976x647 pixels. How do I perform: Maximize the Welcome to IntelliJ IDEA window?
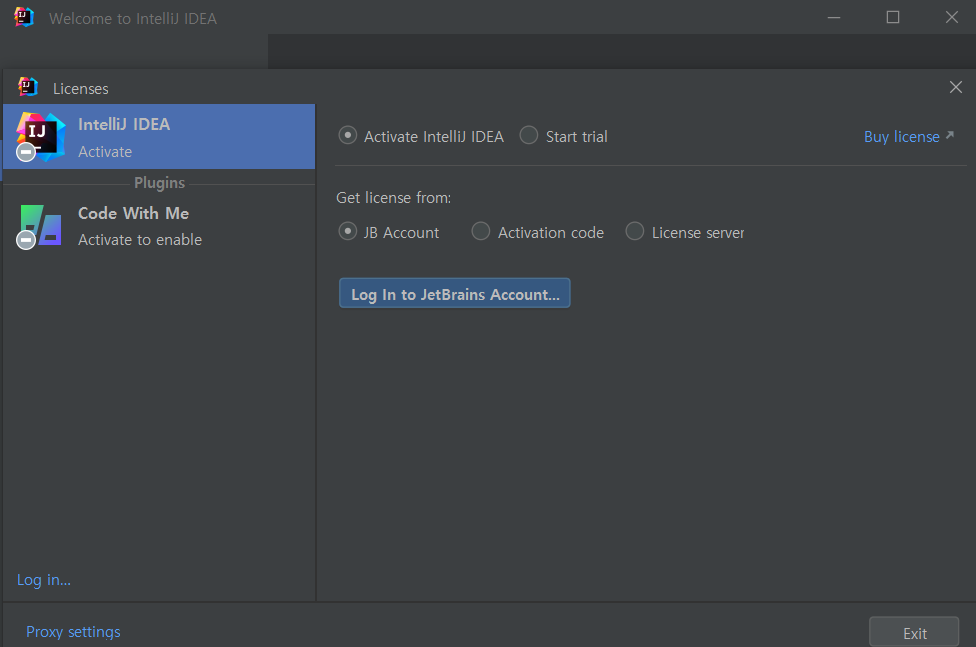(x=893, y=17)
